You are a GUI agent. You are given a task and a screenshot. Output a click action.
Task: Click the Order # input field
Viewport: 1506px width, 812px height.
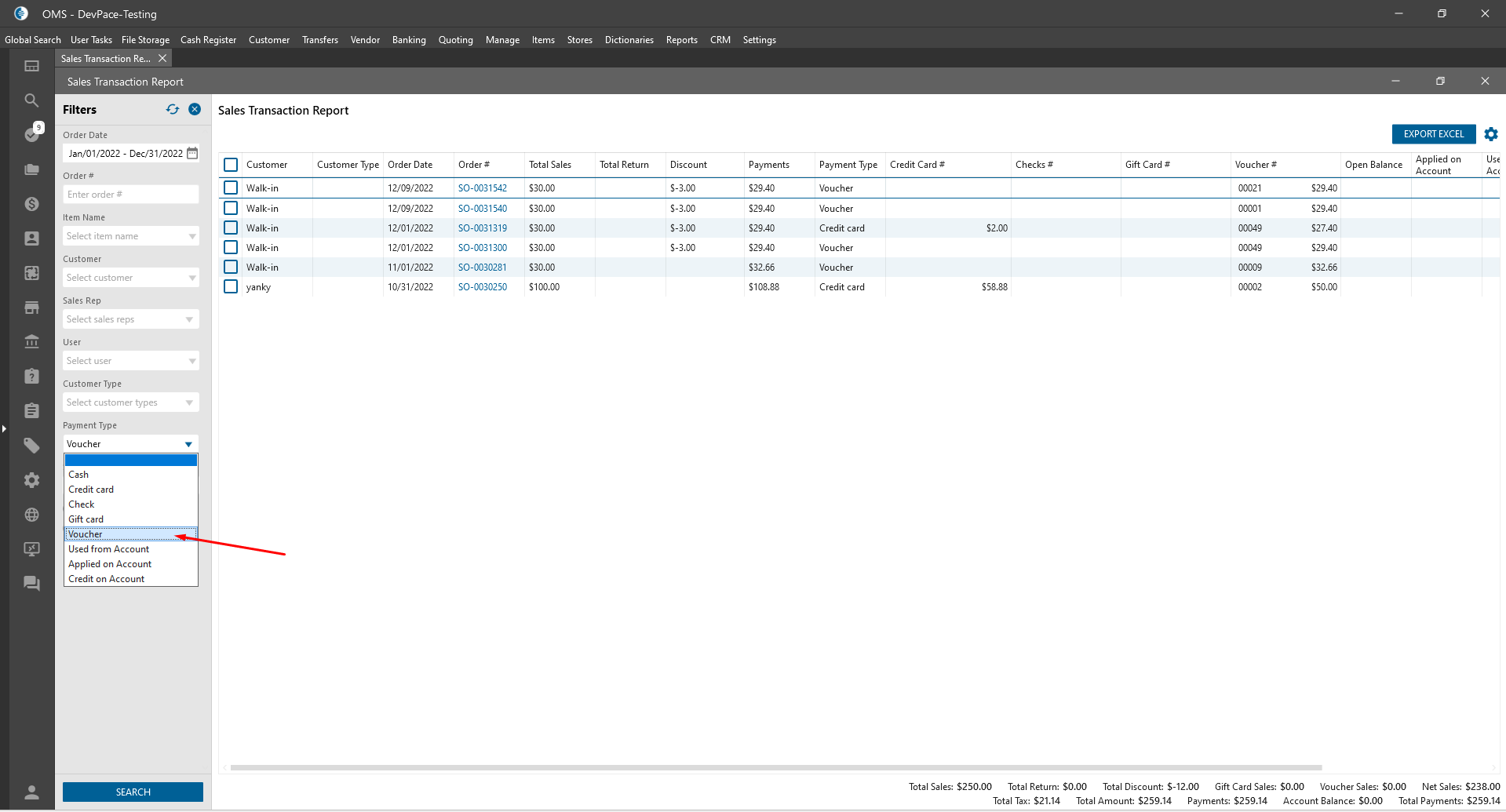(130, 195)
